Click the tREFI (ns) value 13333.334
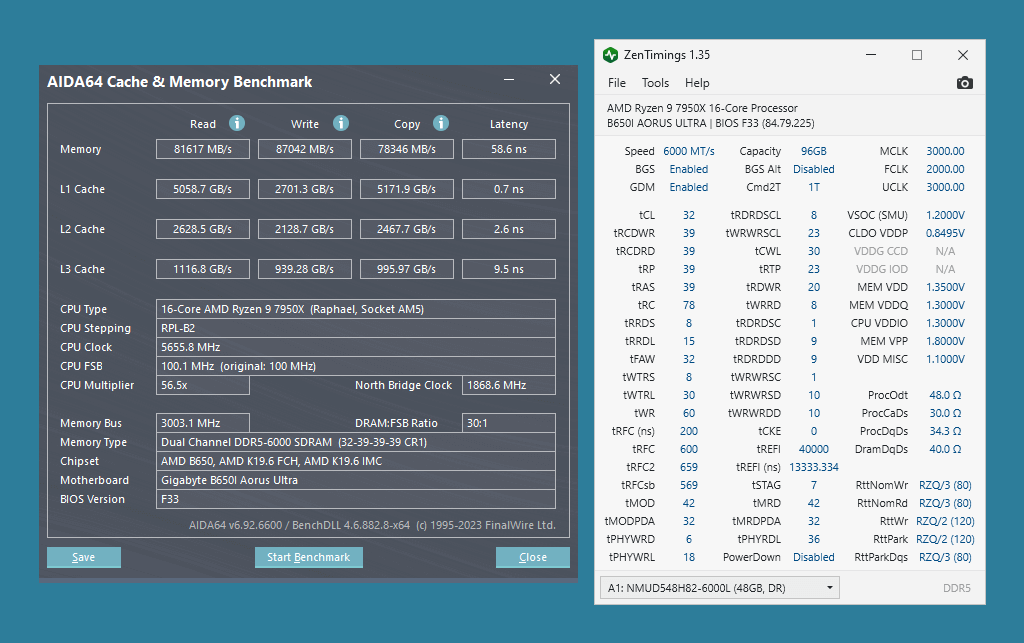The width and height of the screenshot is (1024, 643). pyautogui.click(x=814, y=467)
